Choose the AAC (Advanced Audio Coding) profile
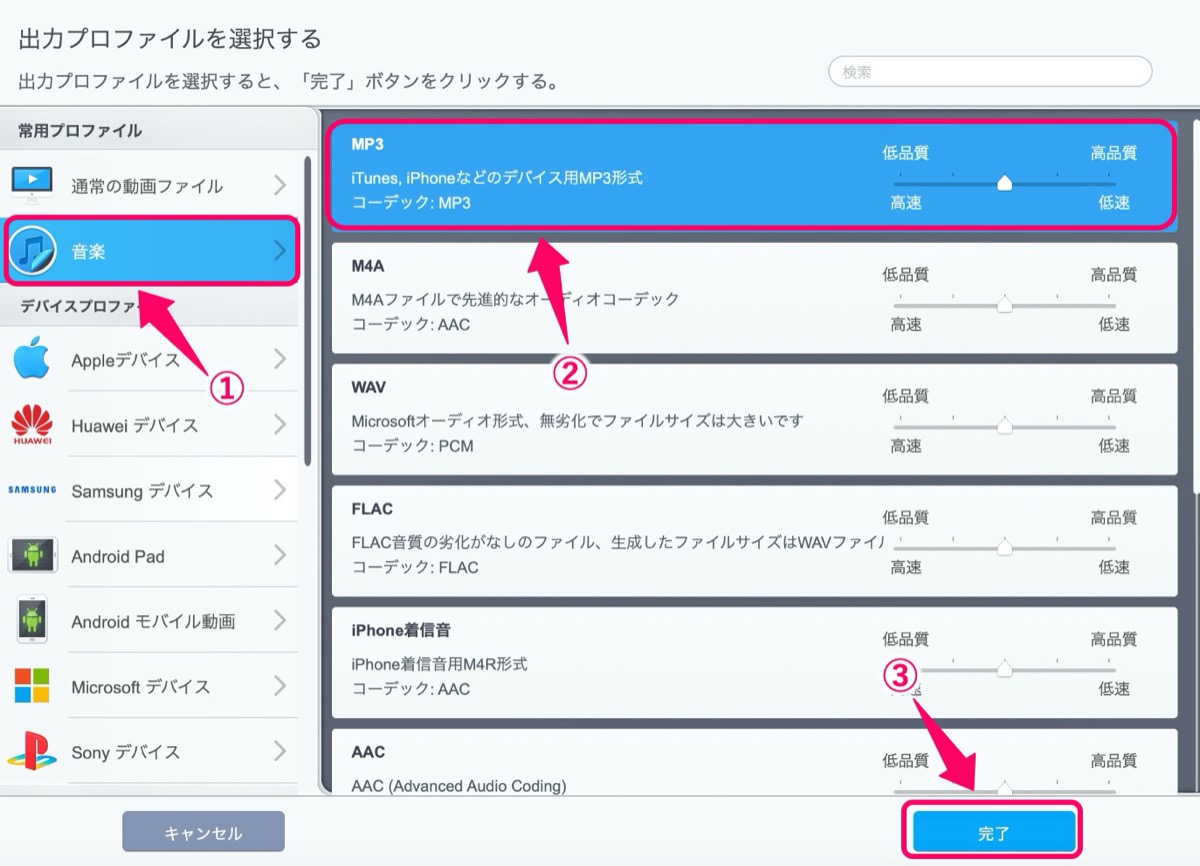Viewport: 1200px width, 866px height. (754, 762)
